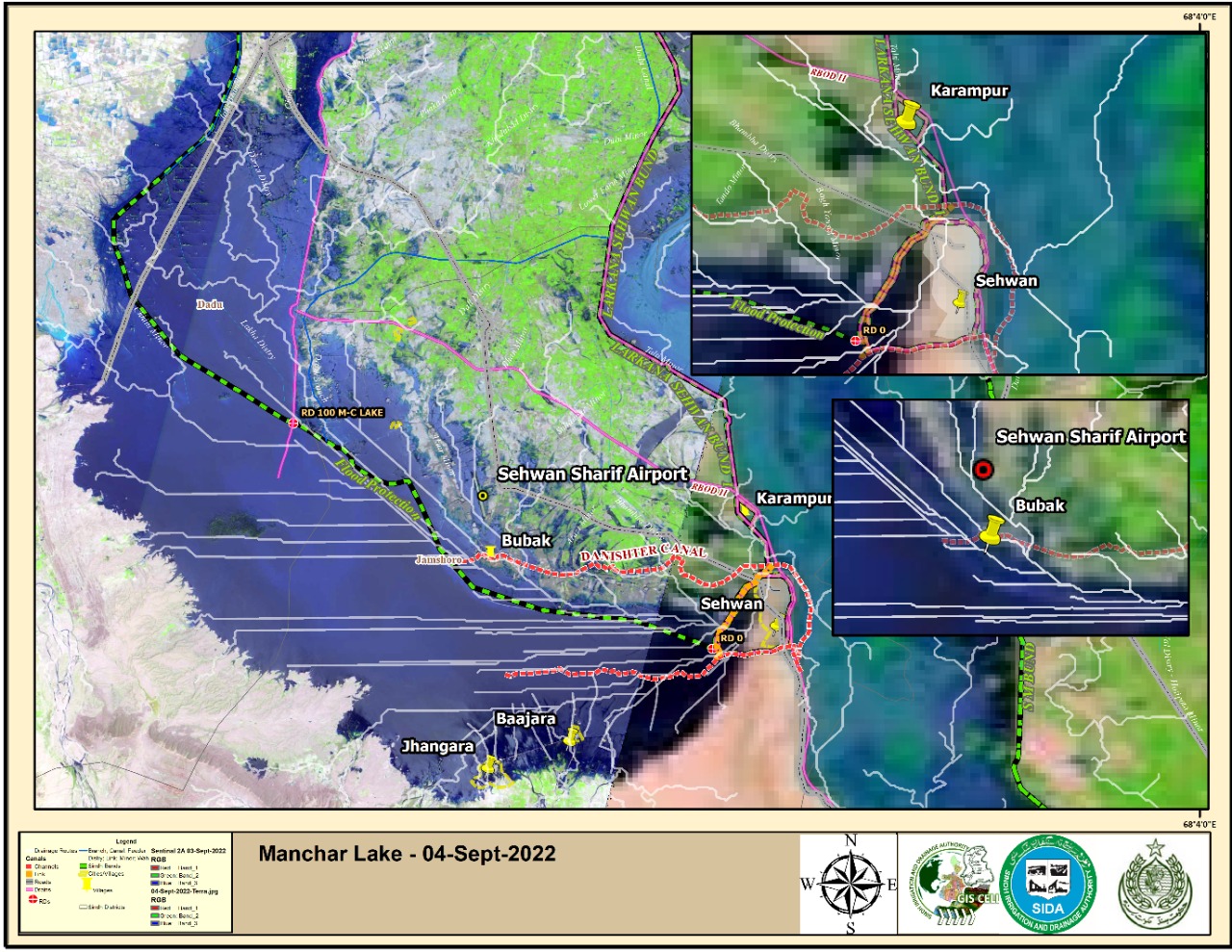Click the compass rose north arrow graphic
This screenshot has height=952, width=1232.
851,885
